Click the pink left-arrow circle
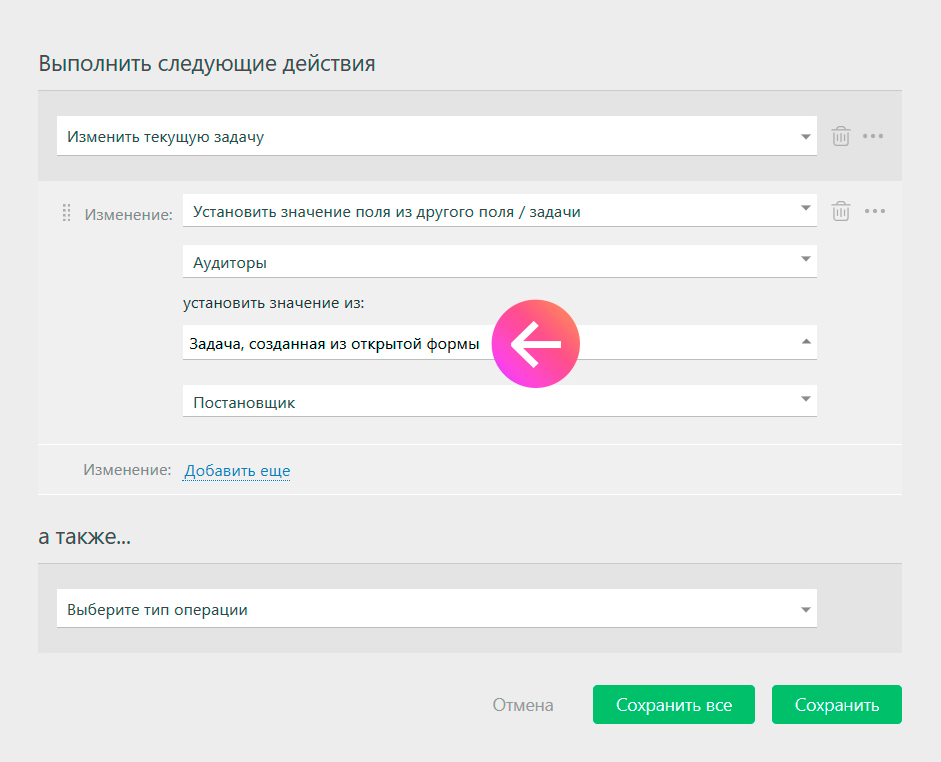The width and height of the screenshot is (941, 762). coord(536,344)
